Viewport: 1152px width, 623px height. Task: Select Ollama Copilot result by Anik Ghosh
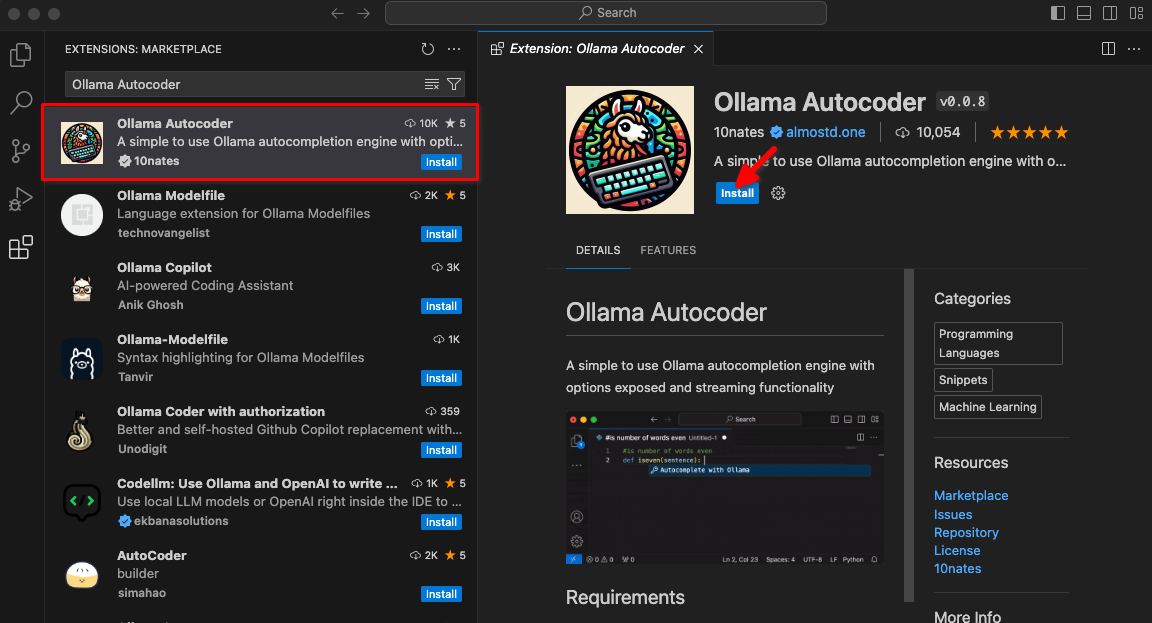pos(261,287)
